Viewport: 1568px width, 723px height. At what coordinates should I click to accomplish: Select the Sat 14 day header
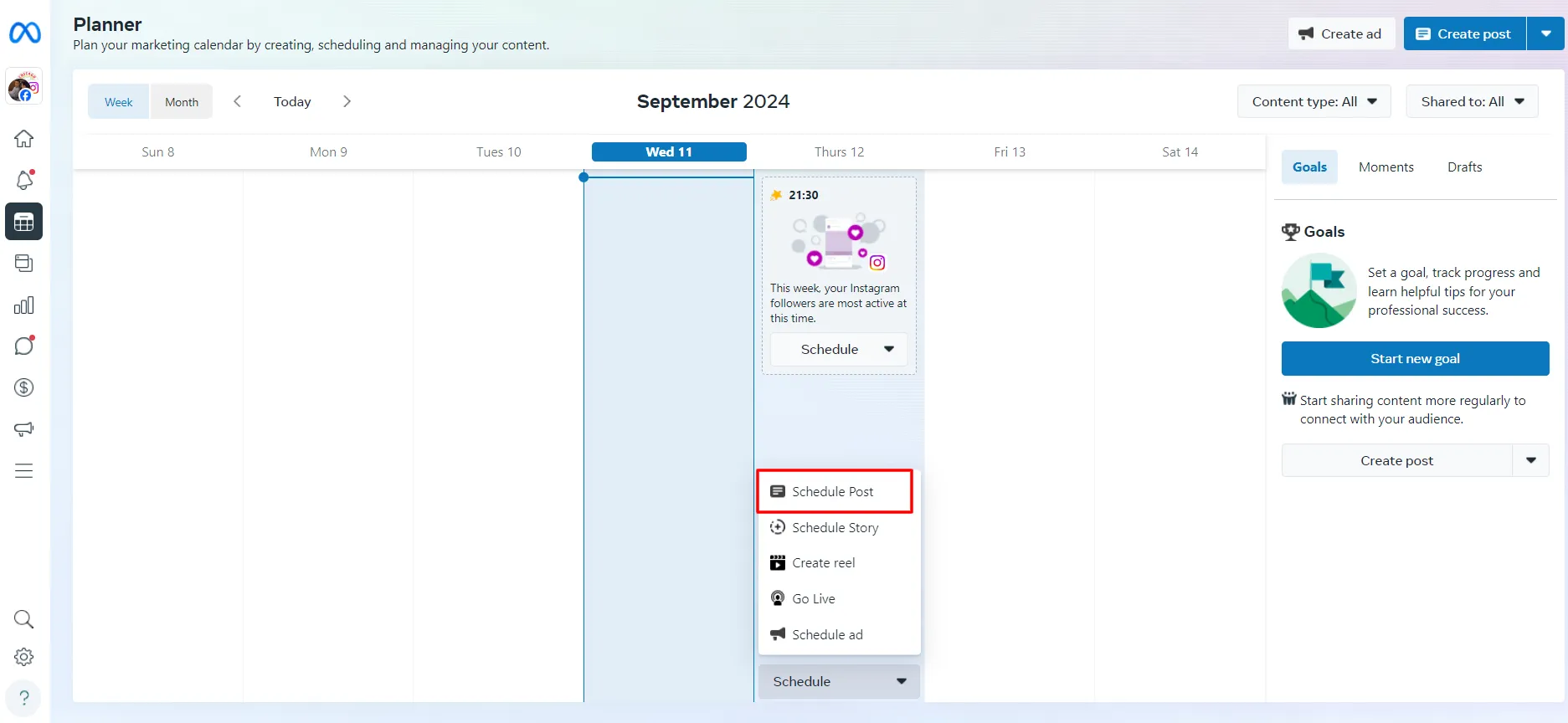pos(1180,151)
